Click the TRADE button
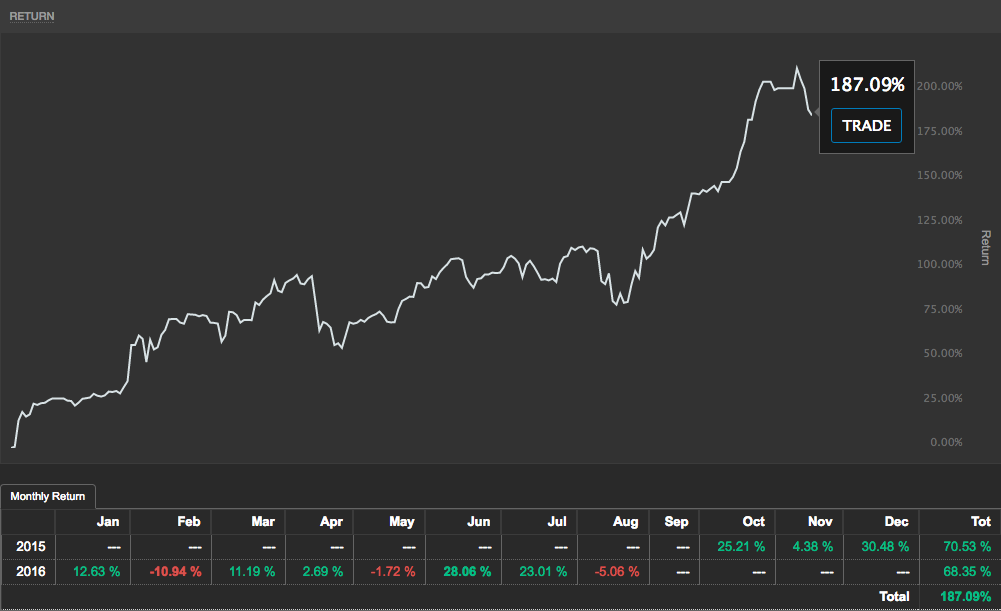 coord(866,126)
